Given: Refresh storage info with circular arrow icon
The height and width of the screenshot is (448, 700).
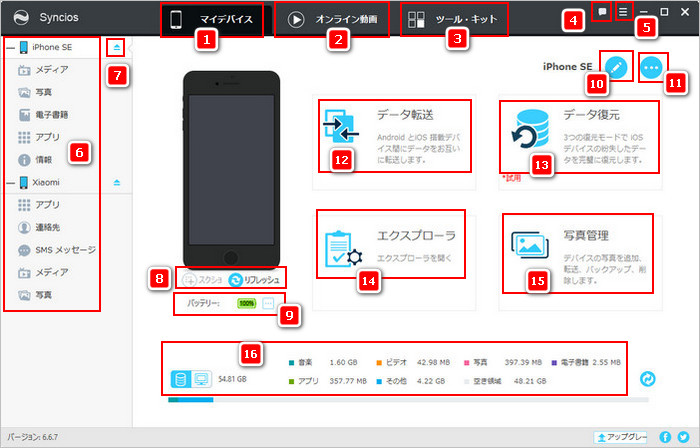Looking at the screenshot, I should (647, 379).
